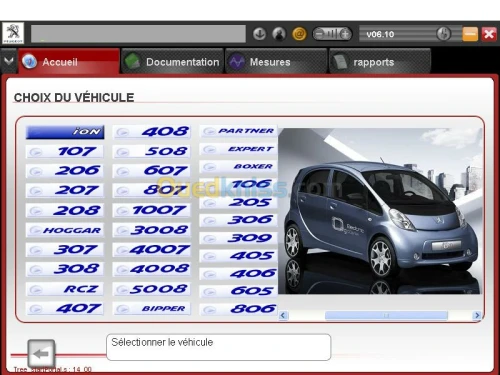
Task: Select the 4008 vehicle
Action: pos(152,269)
